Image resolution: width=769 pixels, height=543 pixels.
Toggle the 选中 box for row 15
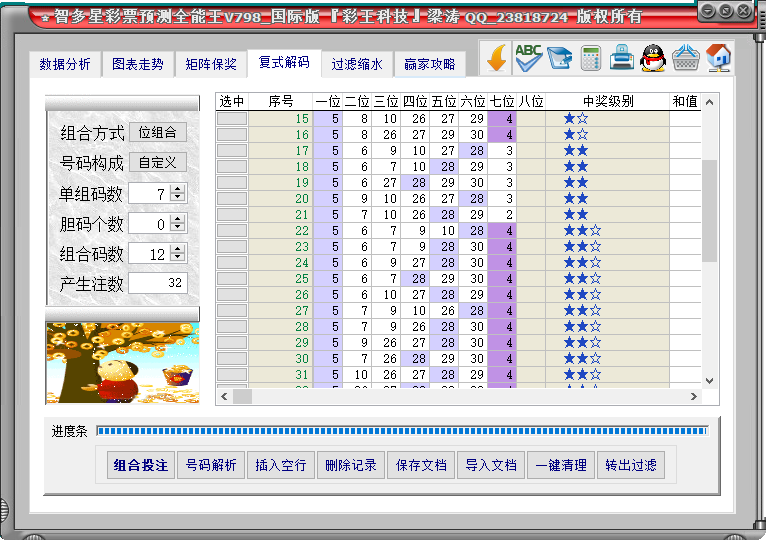232,119
